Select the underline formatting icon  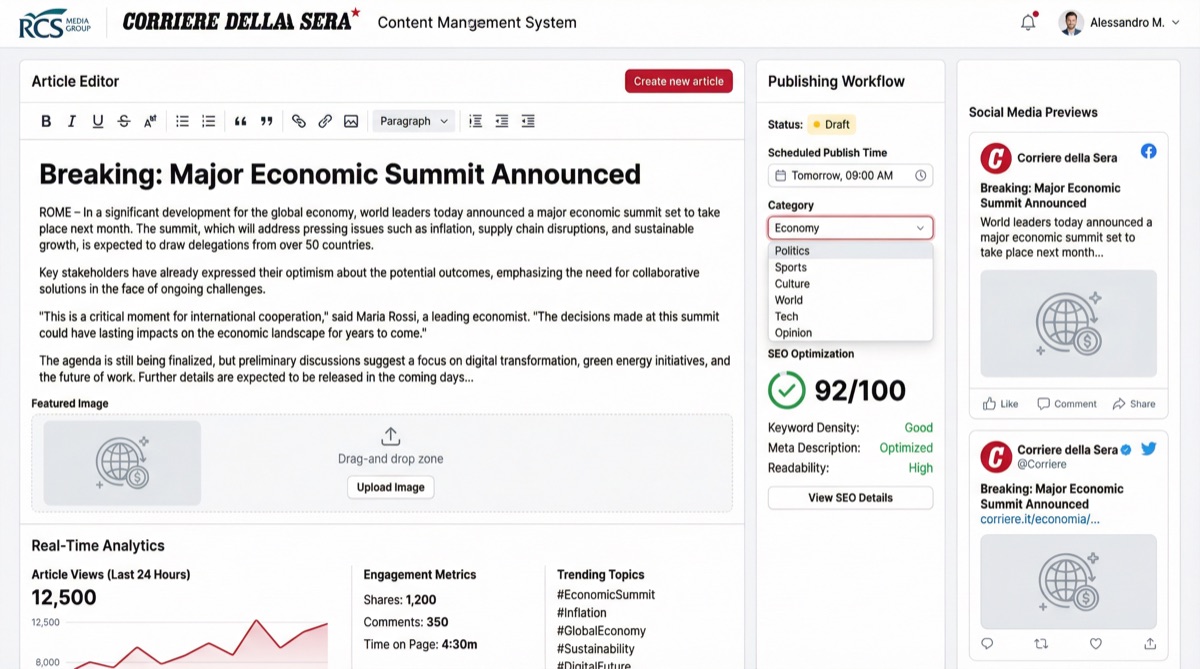[x=97, y=120]
